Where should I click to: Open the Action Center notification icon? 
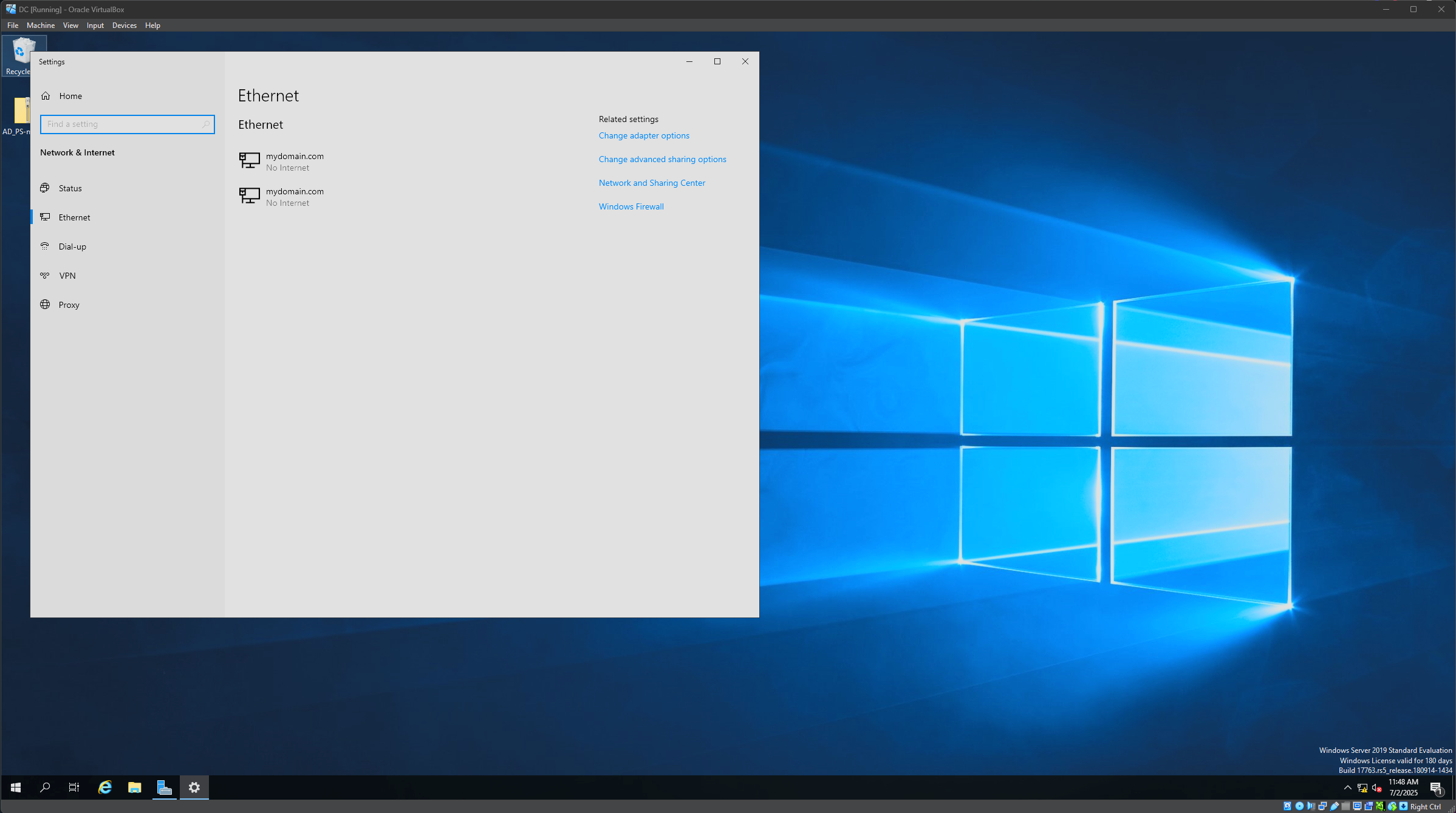tap(1436, 788)
